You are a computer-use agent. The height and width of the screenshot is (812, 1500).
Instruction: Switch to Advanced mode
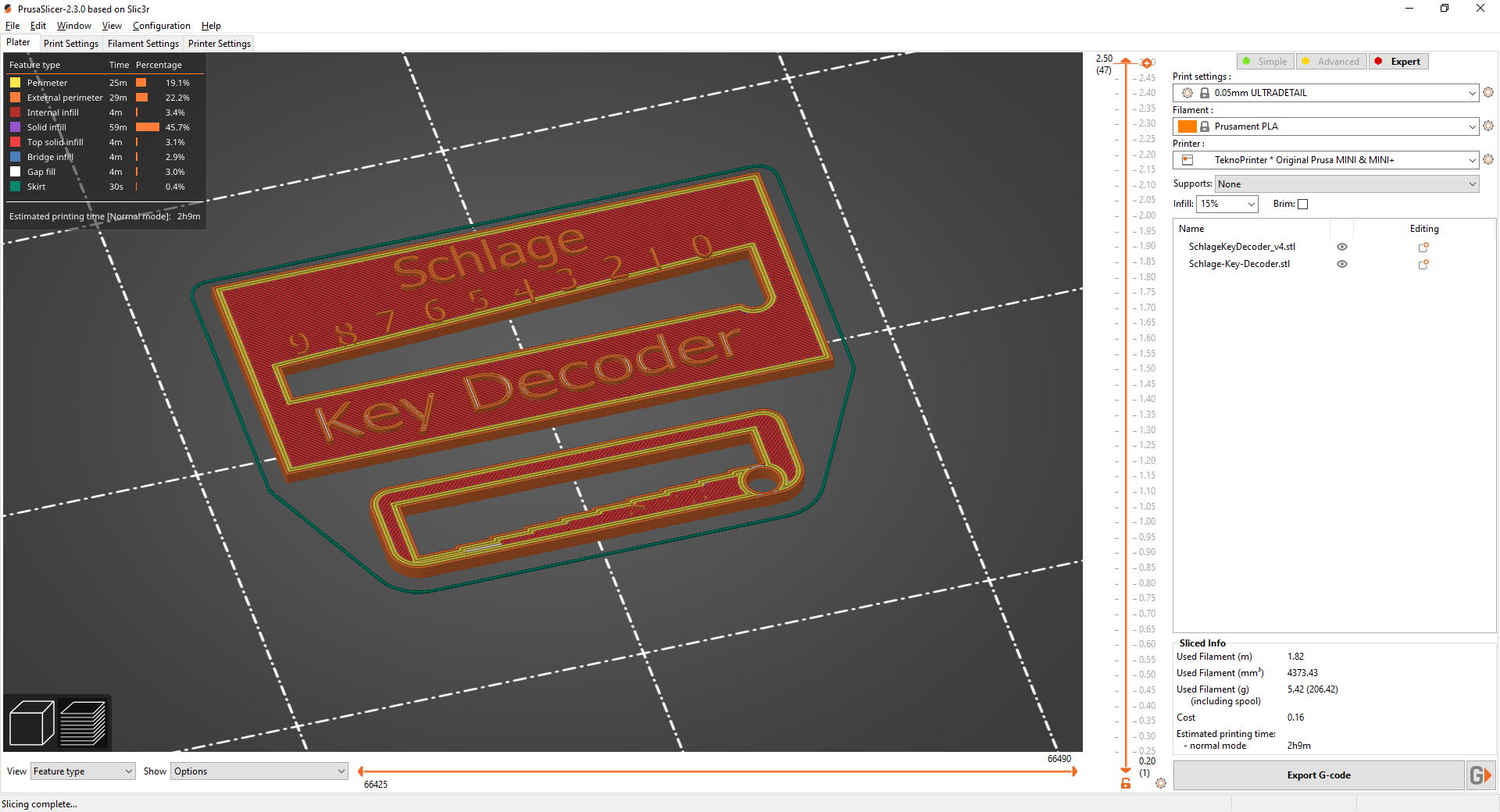pyautogui.click(x=1331, y=62)
